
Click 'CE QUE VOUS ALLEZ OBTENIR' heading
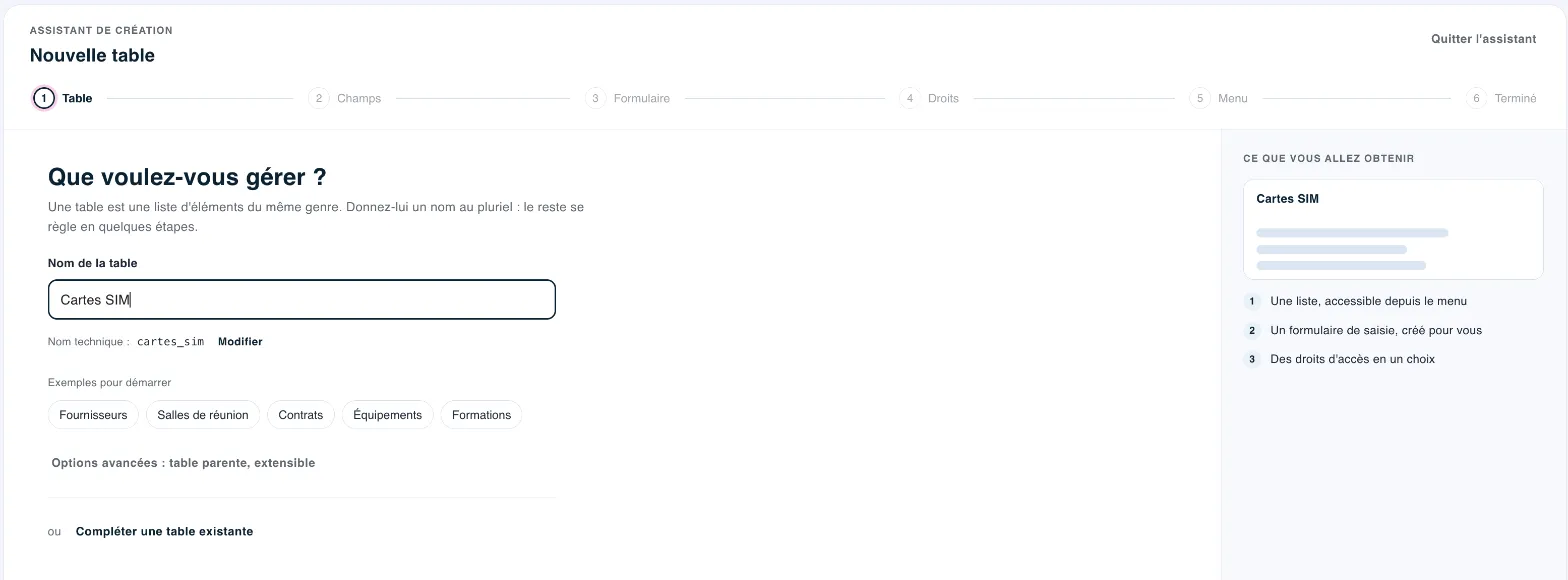pyautogui.click(x=1328, y=159)
